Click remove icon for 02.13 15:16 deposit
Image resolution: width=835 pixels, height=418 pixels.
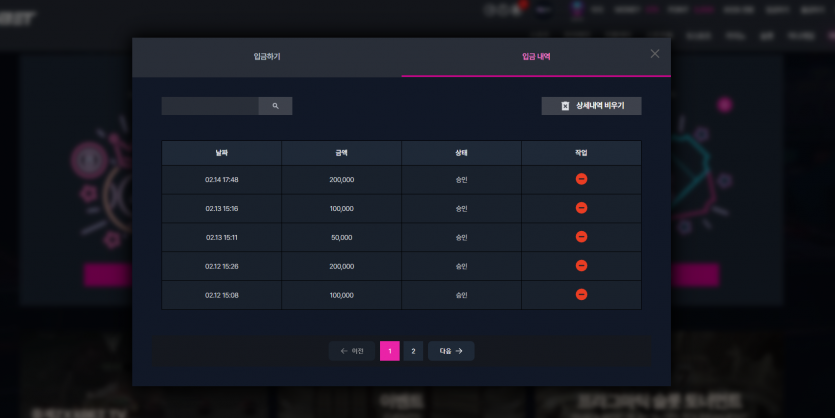[582, 208]
